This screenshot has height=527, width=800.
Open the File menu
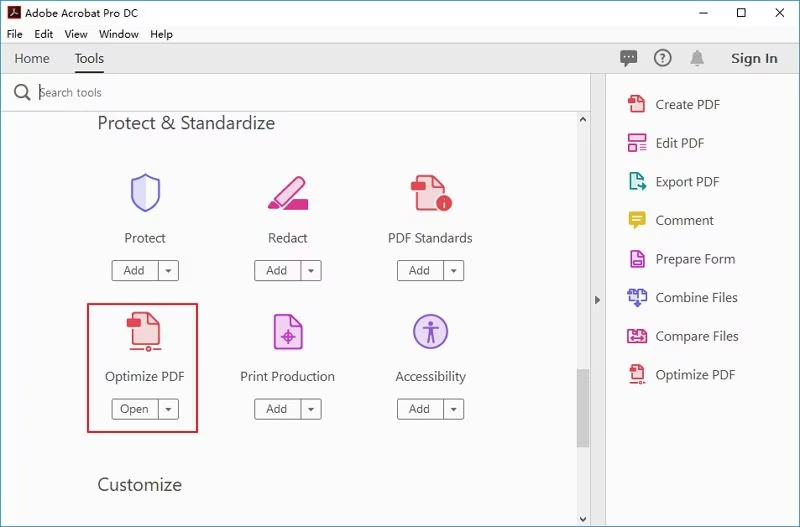pyautogui.click(x=14, y=34)
